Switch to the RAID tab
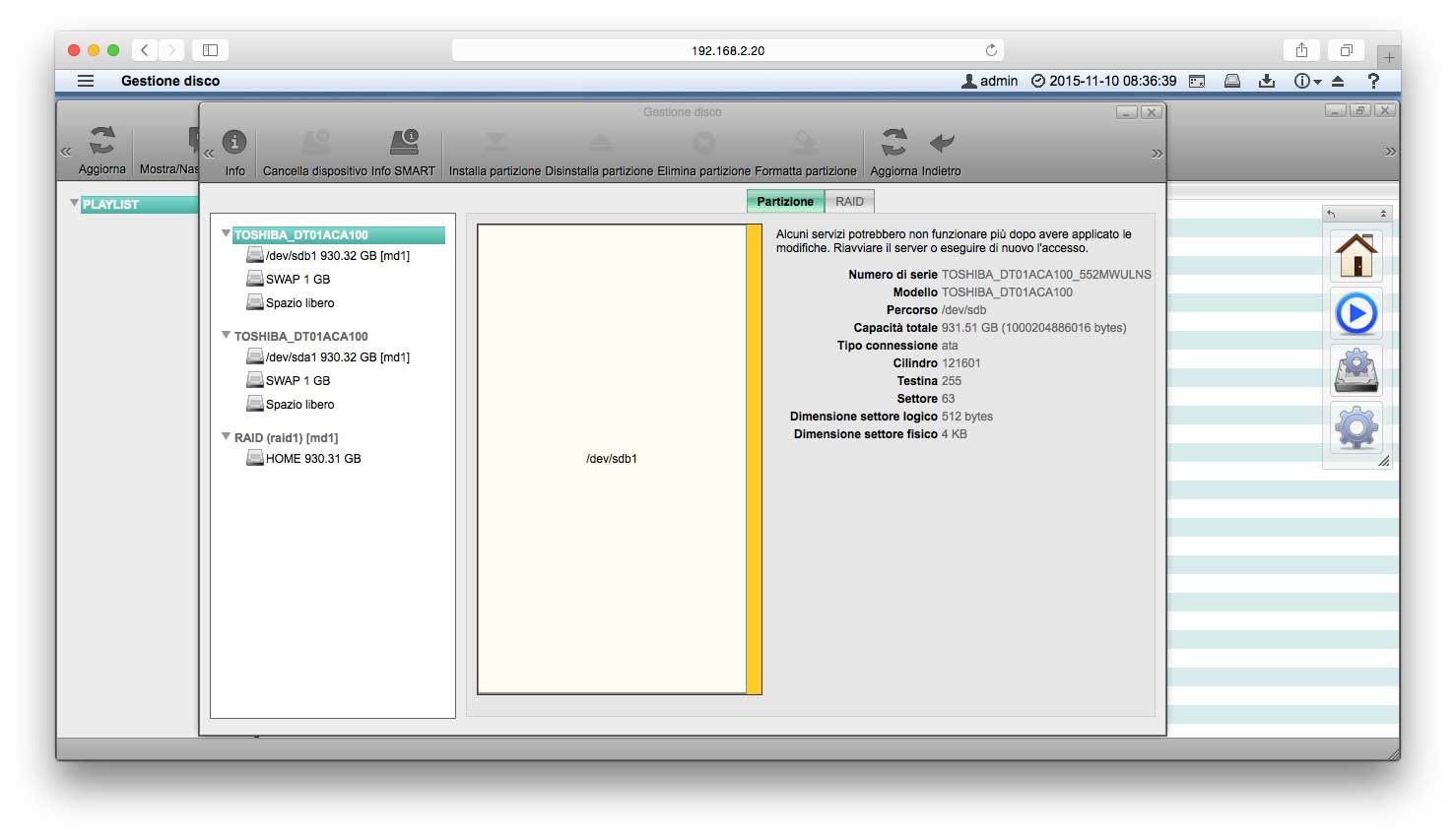Viewport: 1456px width, 840px height. [x=849, y=202]
